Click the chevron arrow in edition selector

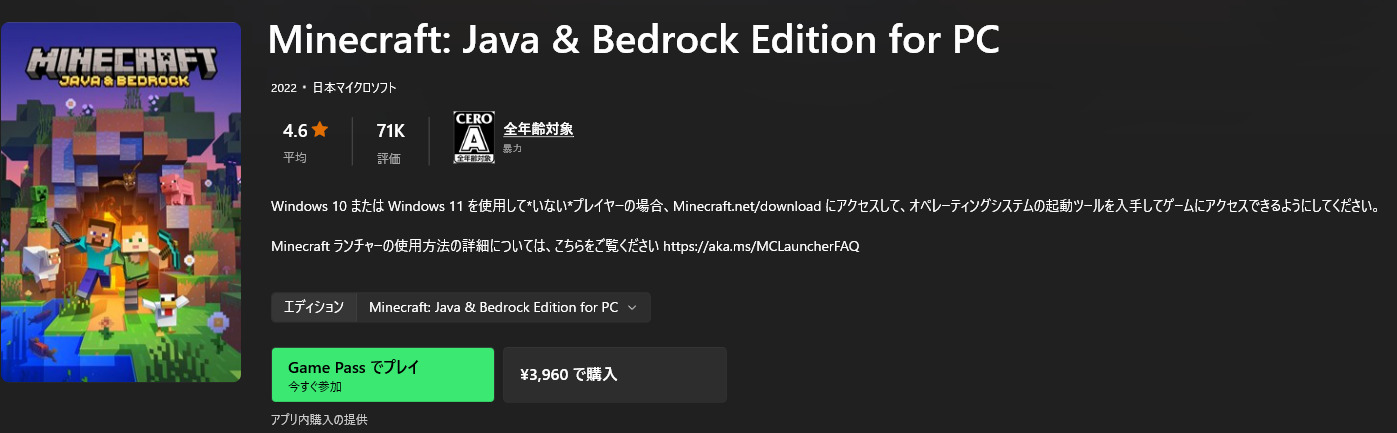[632, 308]
